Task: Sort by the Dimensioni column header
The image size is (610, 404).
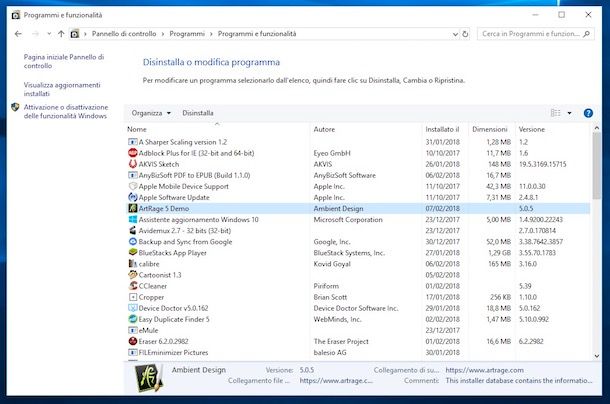Action: tap(492, 129)
